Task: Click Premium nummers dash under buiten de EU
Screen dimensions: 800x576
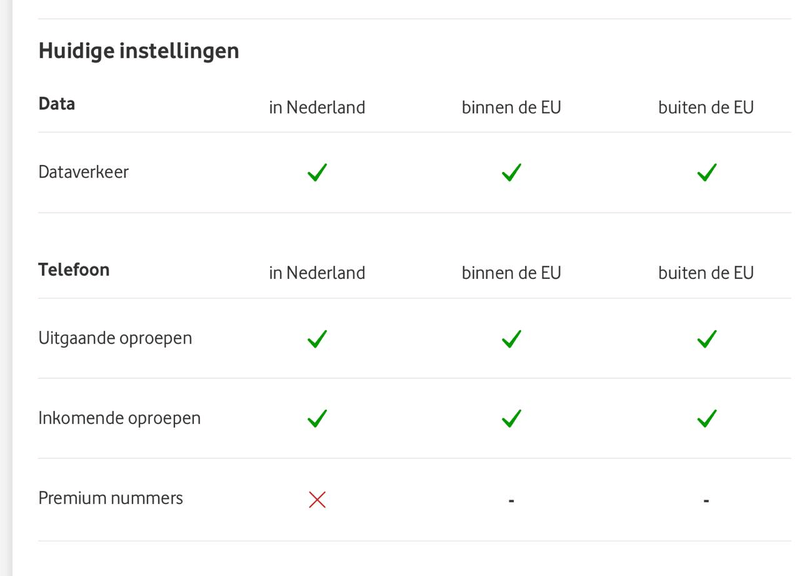Action: [x=706, y=500]
